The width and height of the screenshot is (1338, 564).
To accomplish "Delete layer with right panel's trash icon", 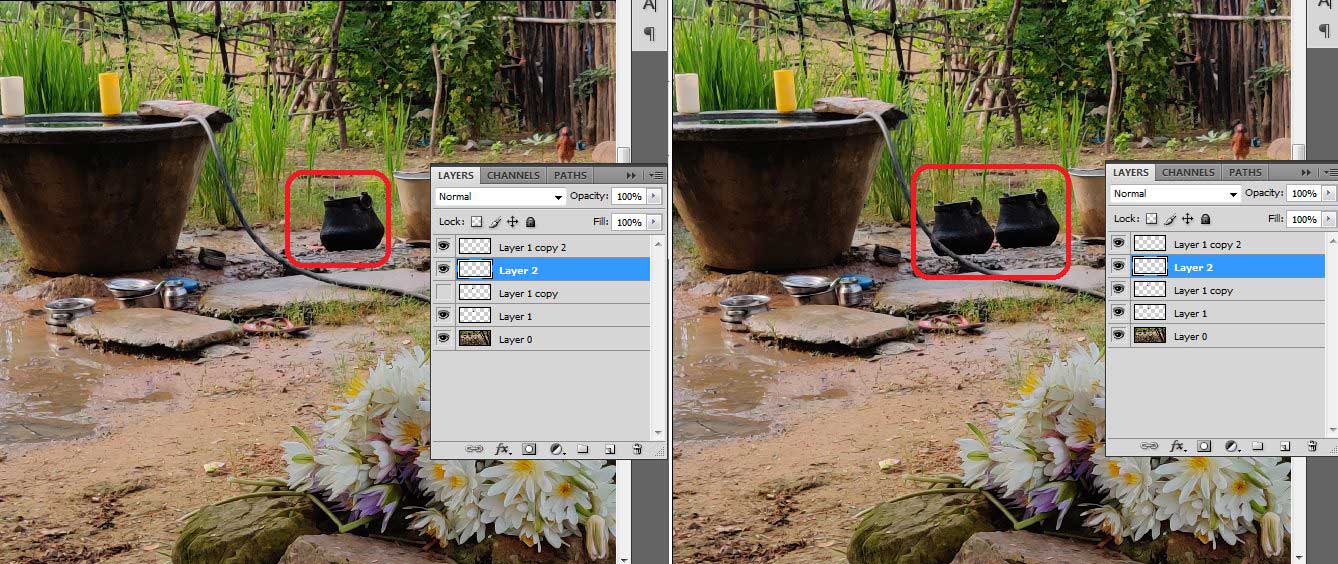I will tap(1312, 446).
